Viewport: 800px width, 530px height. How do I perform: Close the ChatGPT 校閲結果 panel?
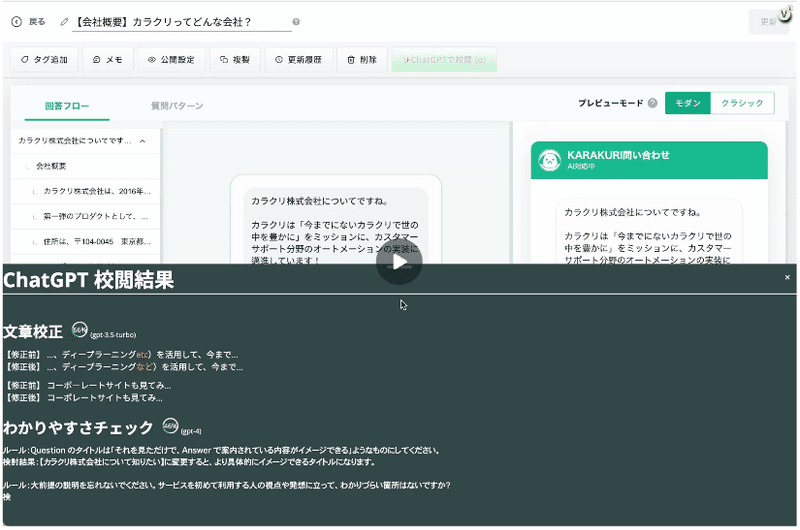point(787,277)
